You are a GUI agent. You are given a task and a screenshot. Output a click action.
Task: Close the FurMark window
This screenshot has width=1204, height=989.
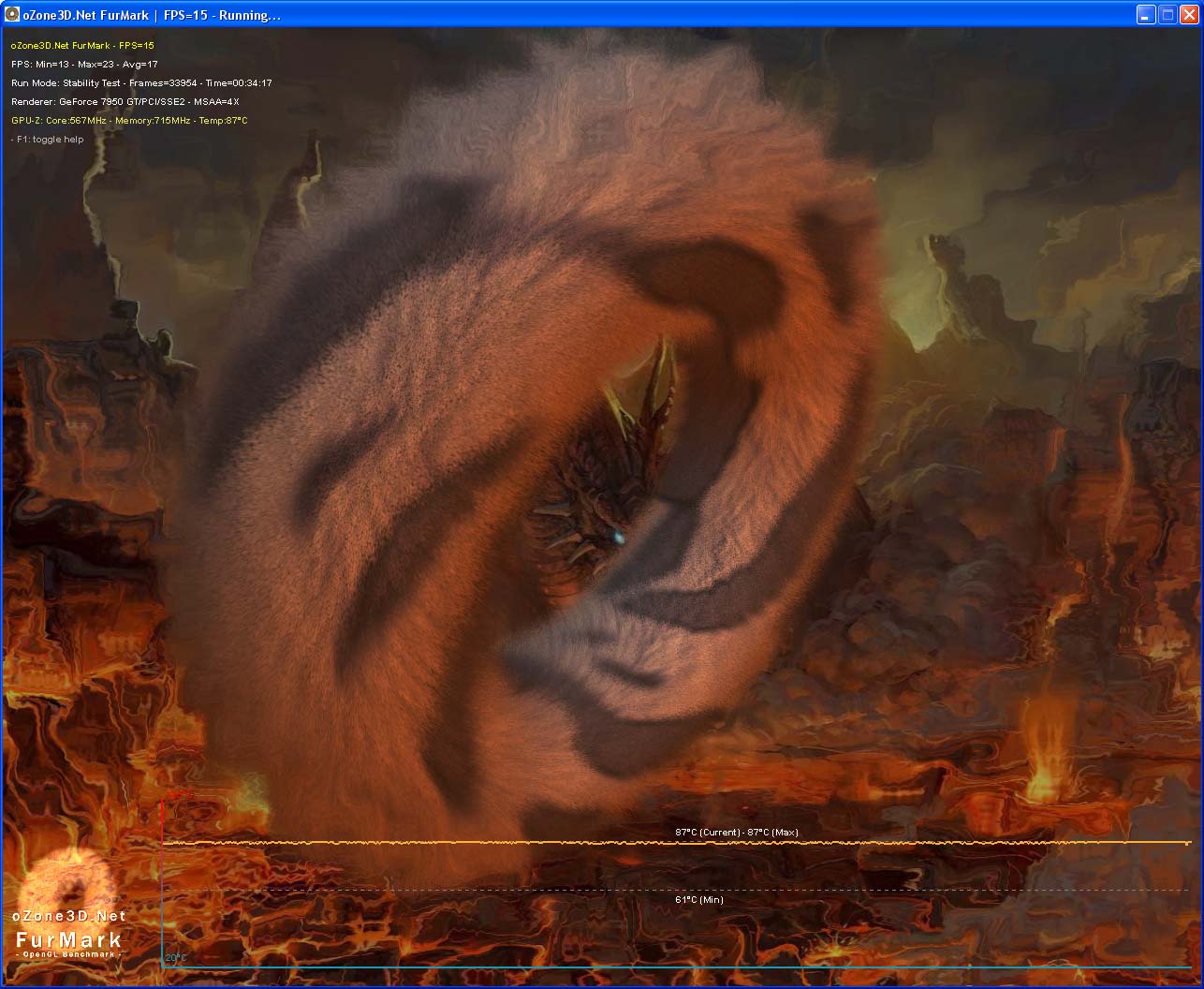tap(1189, 15)
